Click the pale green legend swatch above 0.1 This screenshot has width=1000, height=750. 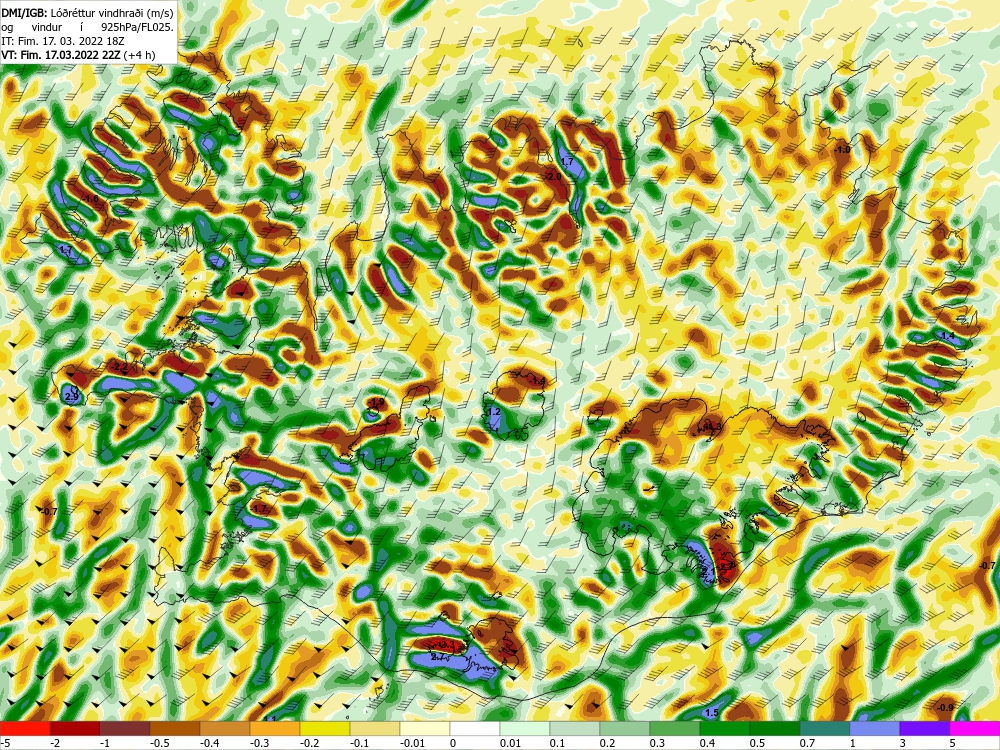point(575,728)
